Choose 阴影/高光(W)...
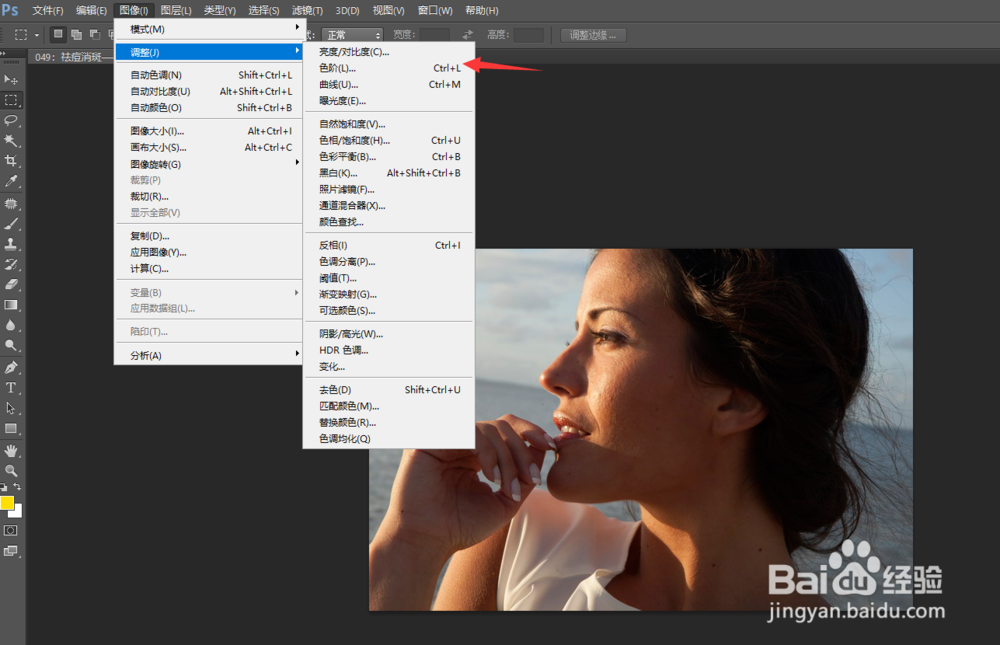The width and height of the screenshot is (1000, 645). click(389, 334)
